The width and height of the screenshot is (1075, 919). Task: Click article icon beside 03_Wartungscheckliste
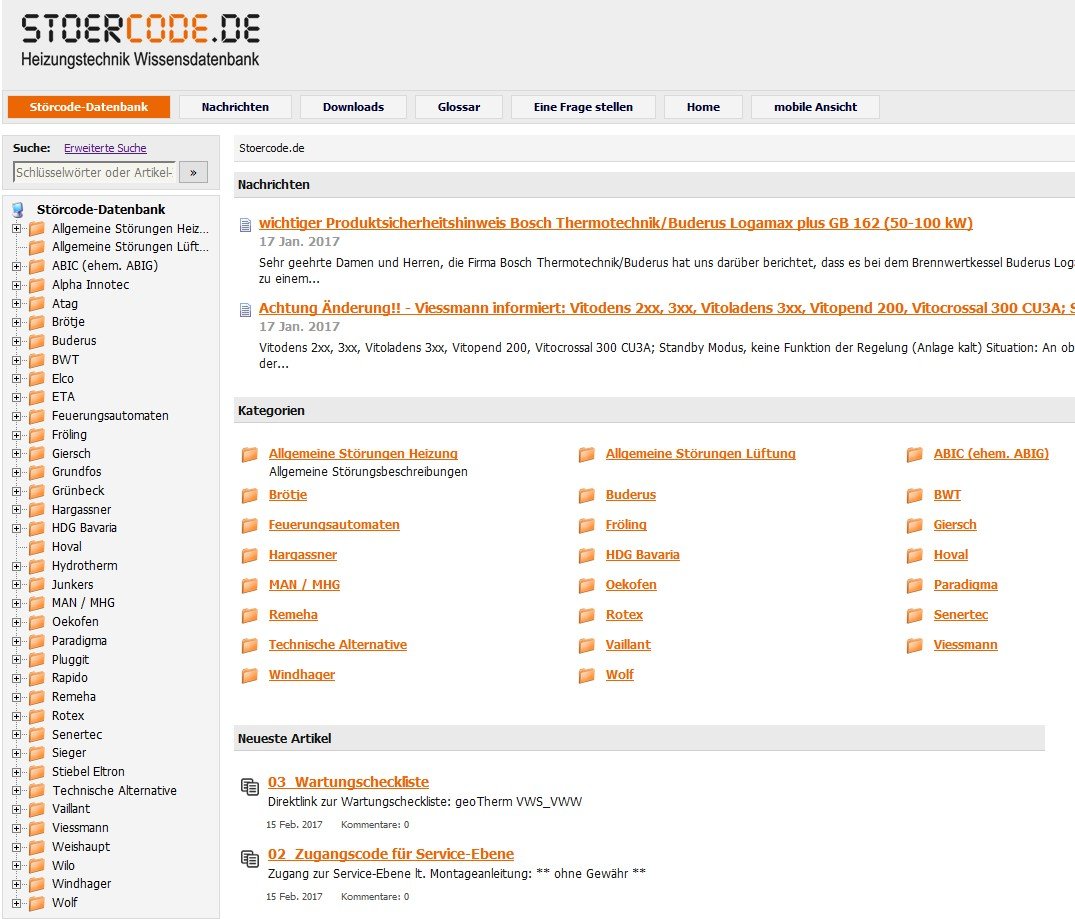point(250,786)
